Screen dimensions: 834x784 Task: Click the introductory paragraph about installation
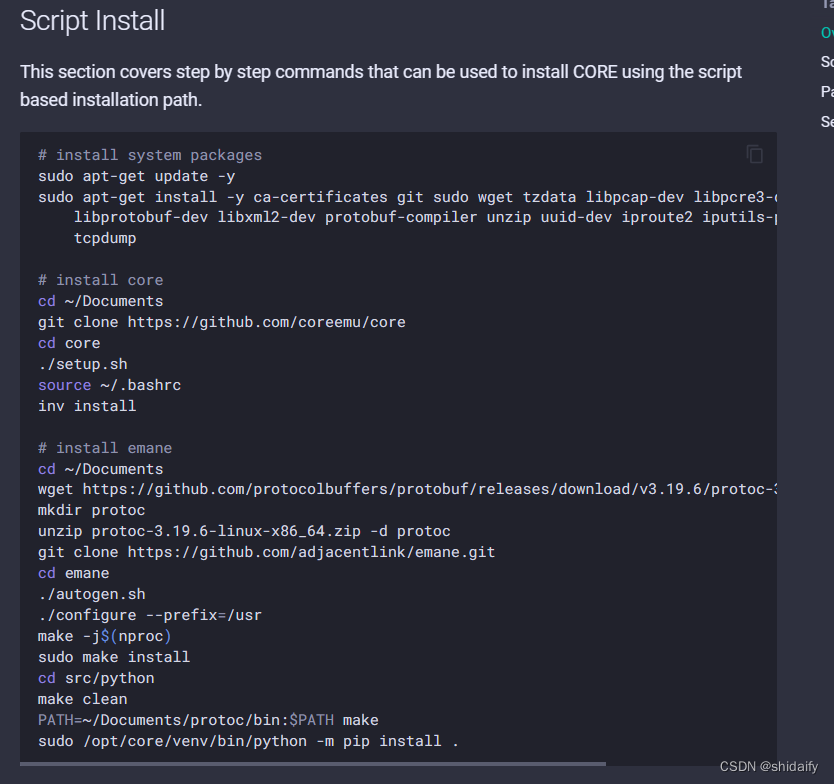pyautogui.click(x=380, y=85)
